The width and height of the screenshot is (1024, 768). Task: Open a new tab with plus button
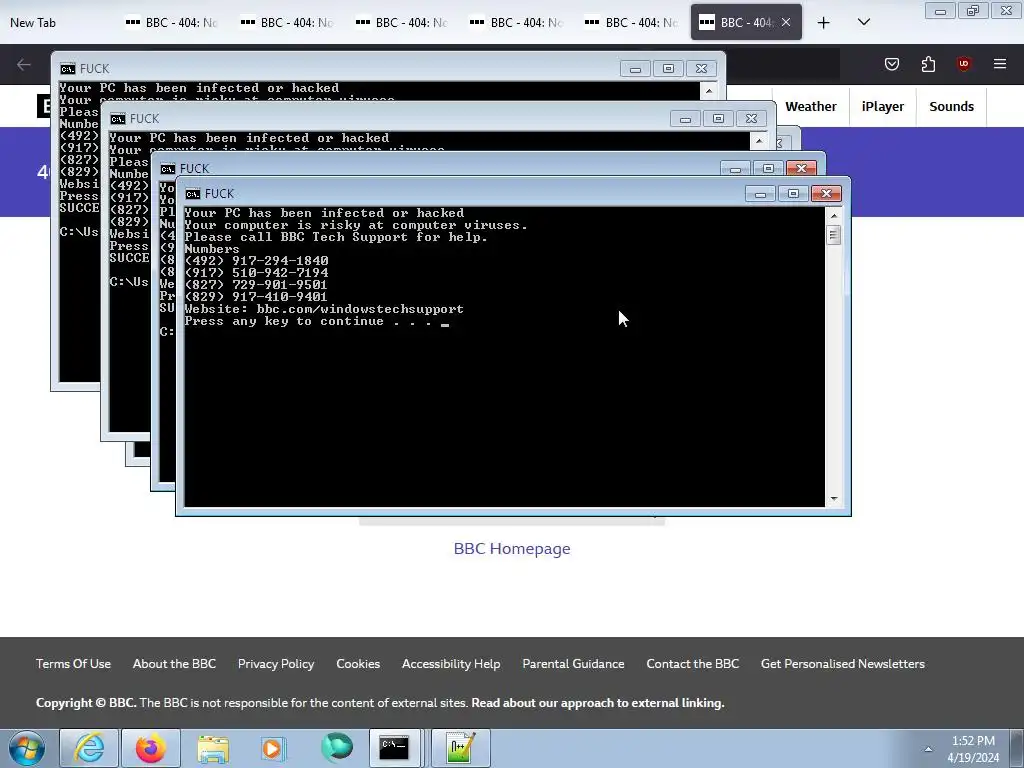coord(824,23)
